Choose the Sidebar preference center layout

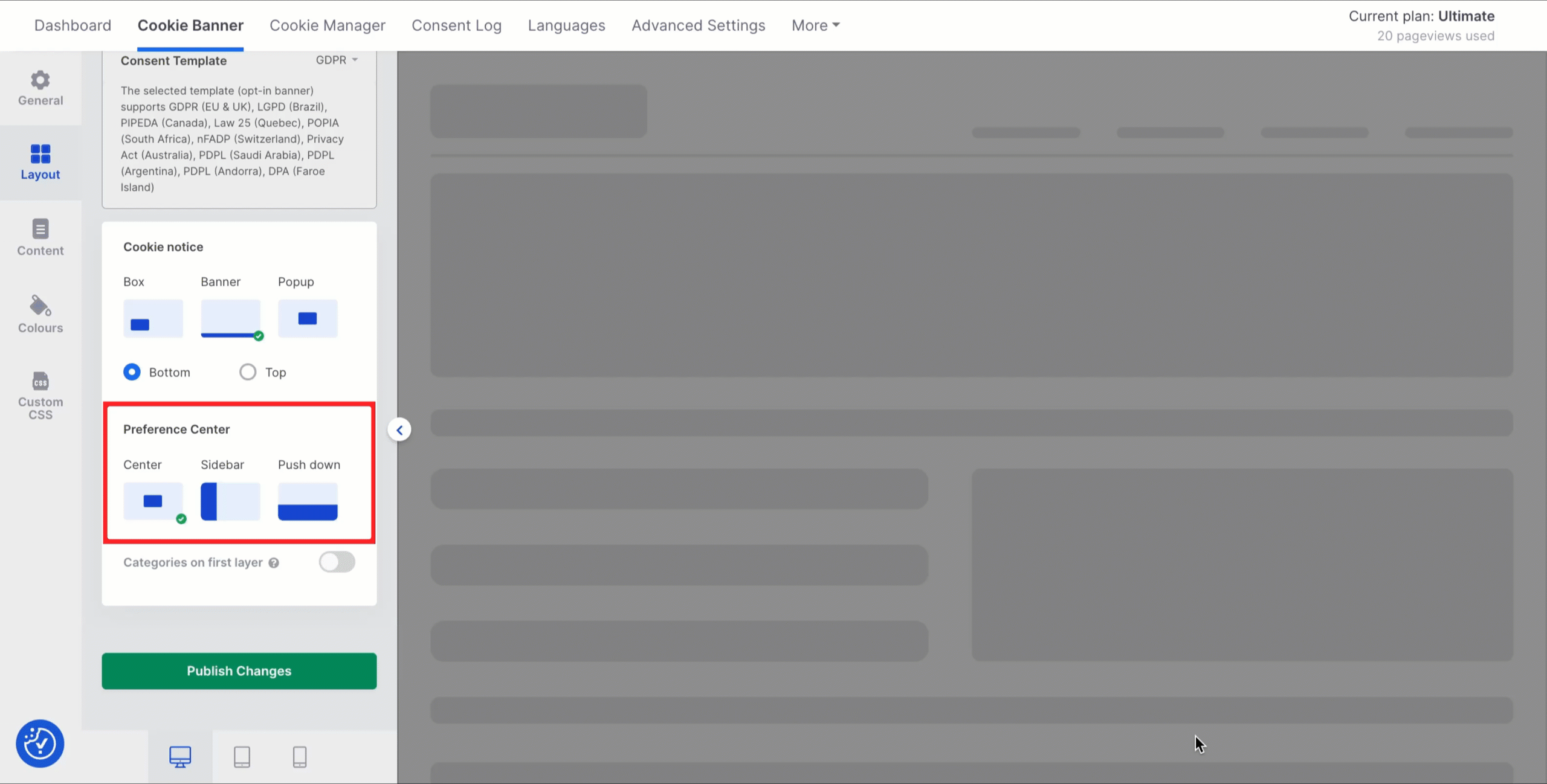point(230,501)
